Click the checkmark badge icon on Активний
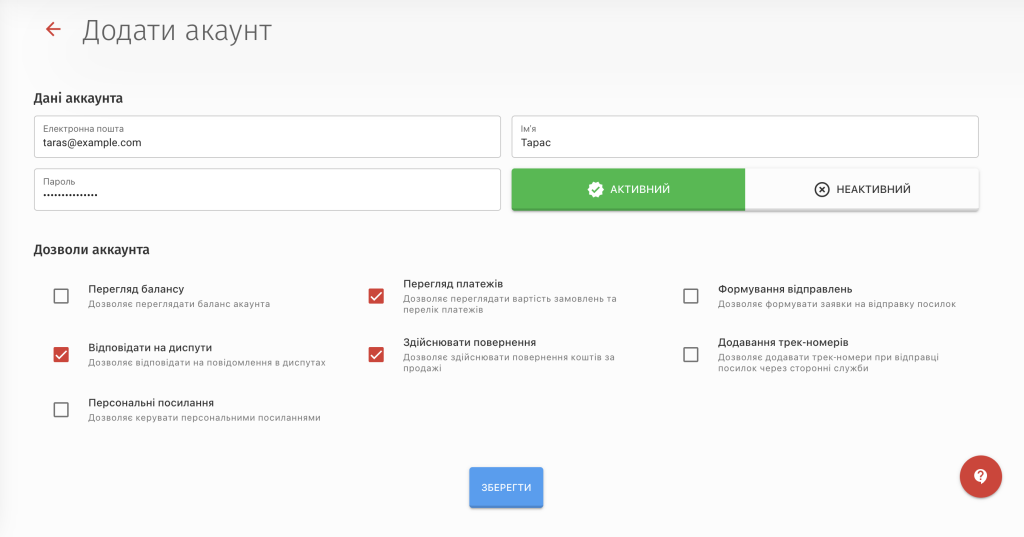This screenshot has width=1024, height=537. point(595,189)
